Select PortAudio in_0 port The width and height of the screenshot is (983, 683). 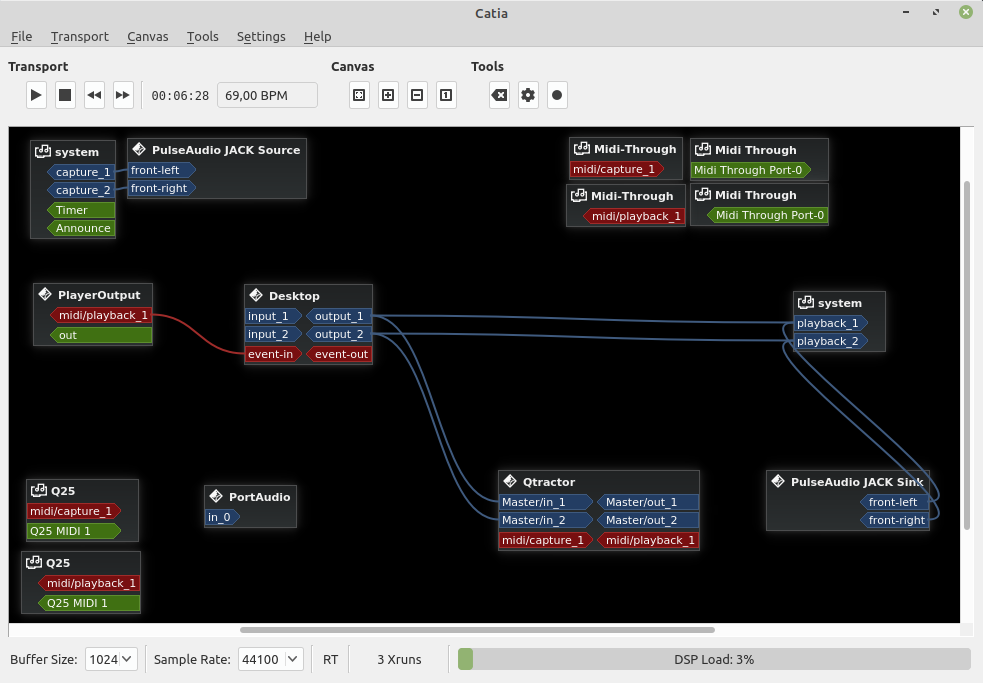click(223, 517)
